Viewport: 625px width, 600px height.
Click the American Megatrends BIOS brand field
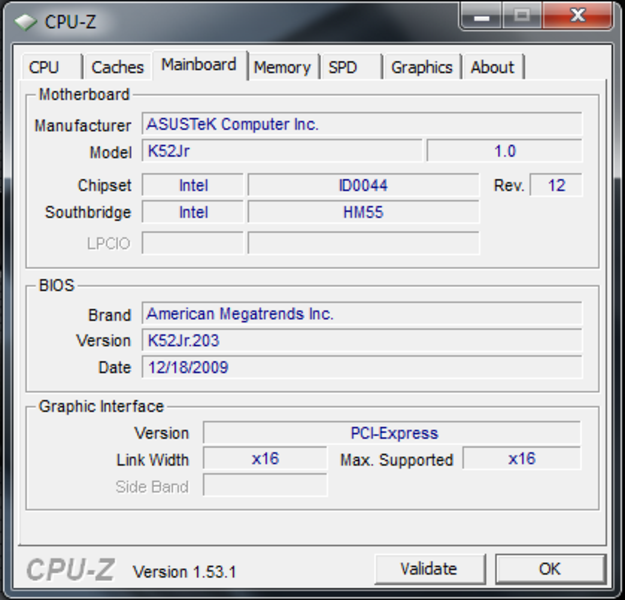click(361, 314)
